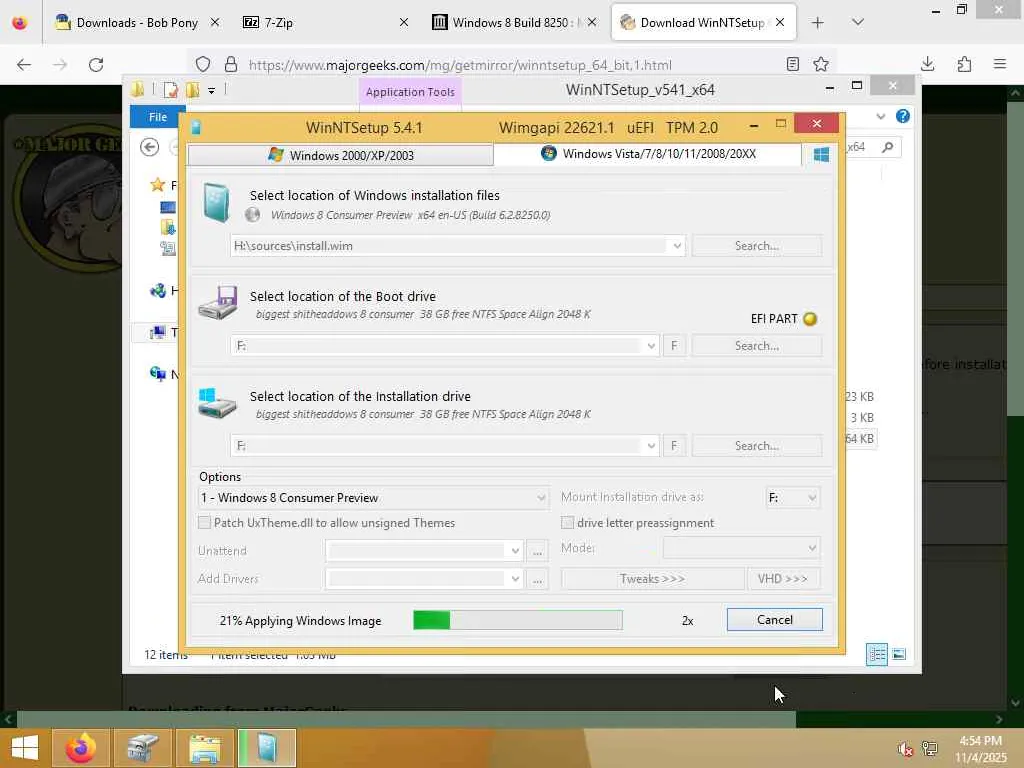Screen dimensions: 1024x768
Task: Click the Windows logo button beside the Vista tab
Action: [x=821, y=155]
